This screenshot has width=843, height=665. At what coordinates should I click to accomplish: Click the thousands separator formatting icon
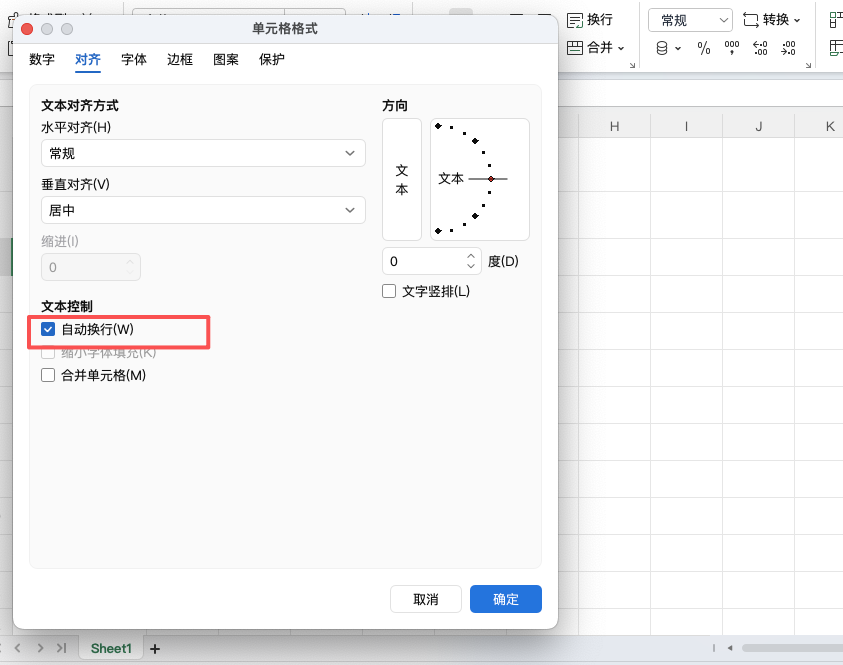[731, 47]
